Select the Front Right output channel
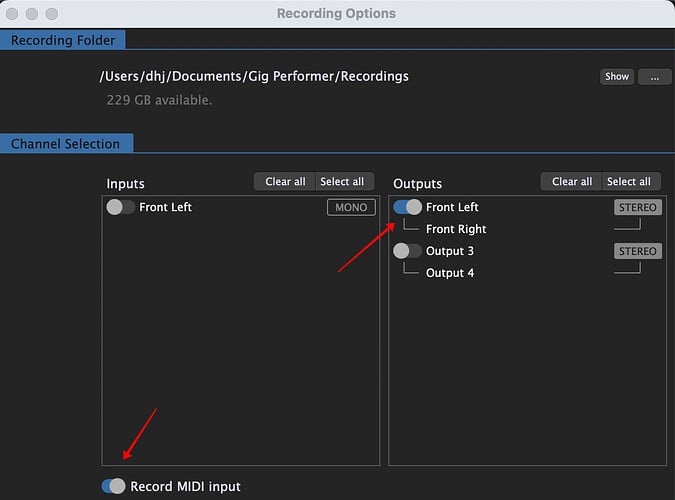Image resolution: width=675 pixels, height=500 pixels. (x=456, y=229)
